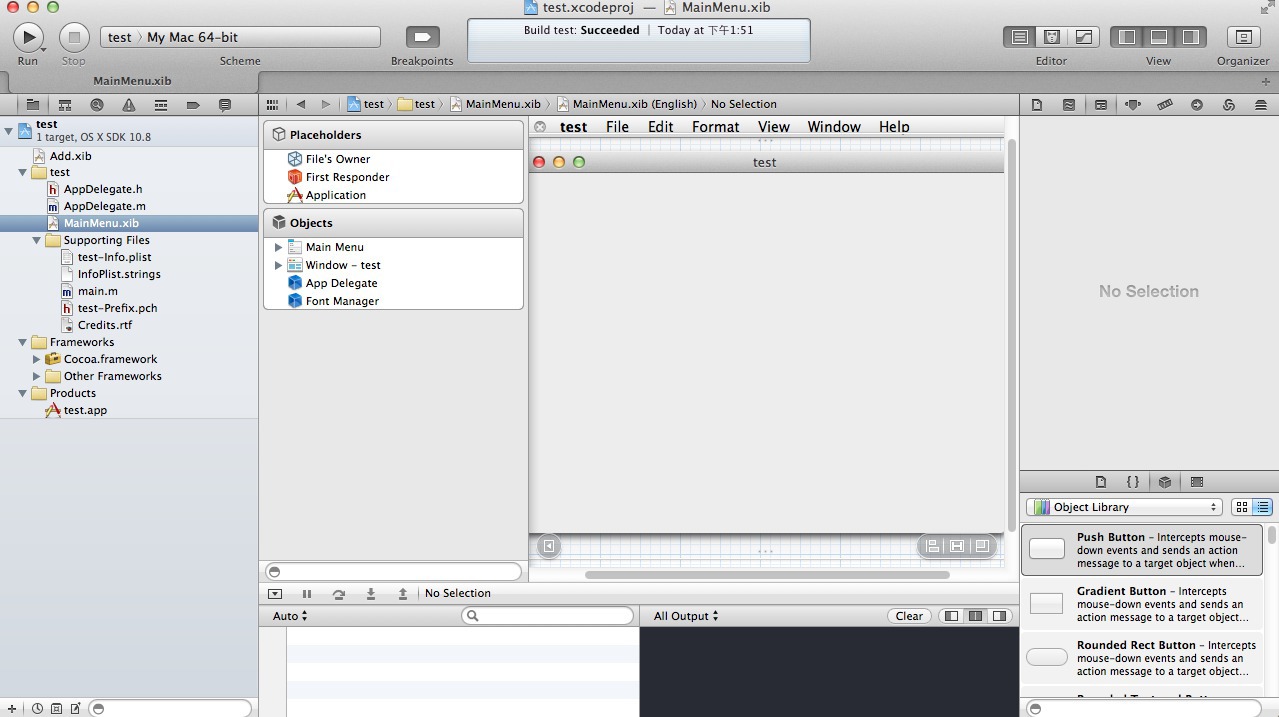Hide the document outline dock

pos(548,546)
